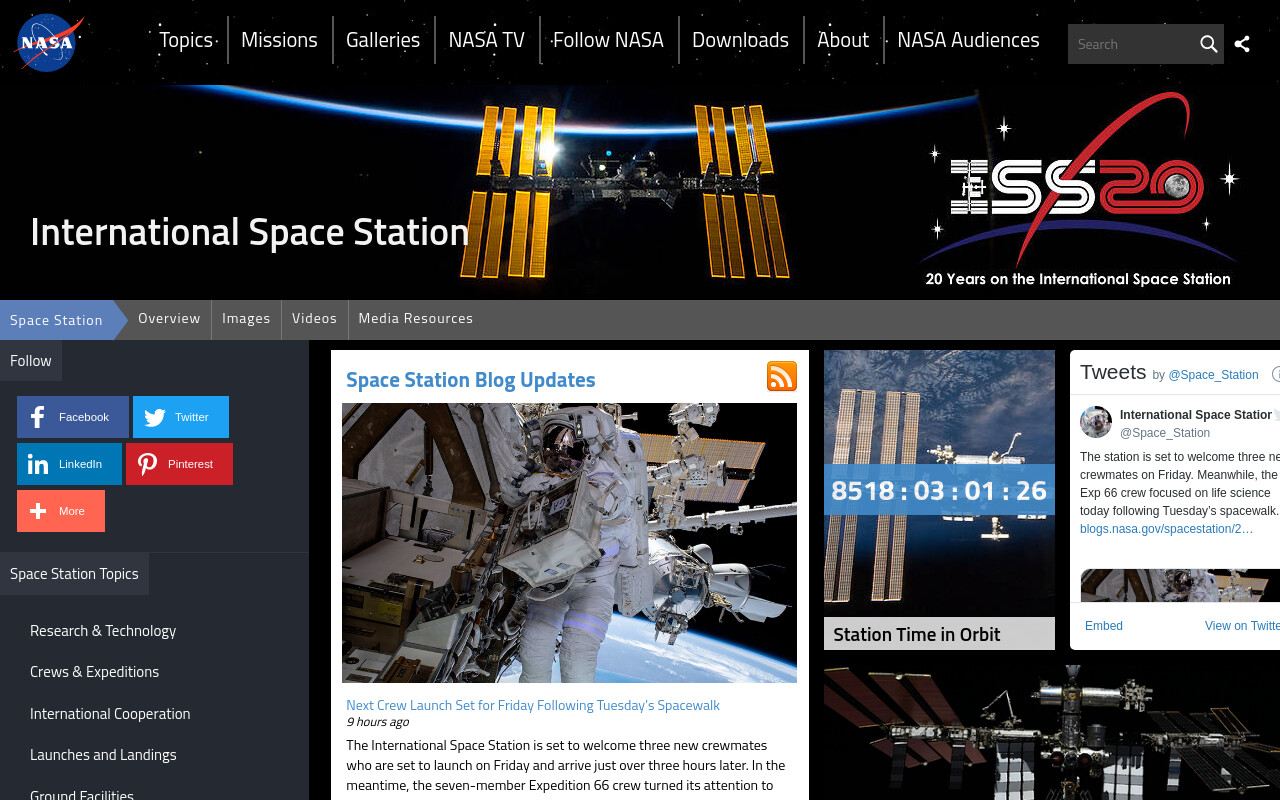
Task: Click the Space Station profile avatar in Tweets
Action: tap(1096, 422)
